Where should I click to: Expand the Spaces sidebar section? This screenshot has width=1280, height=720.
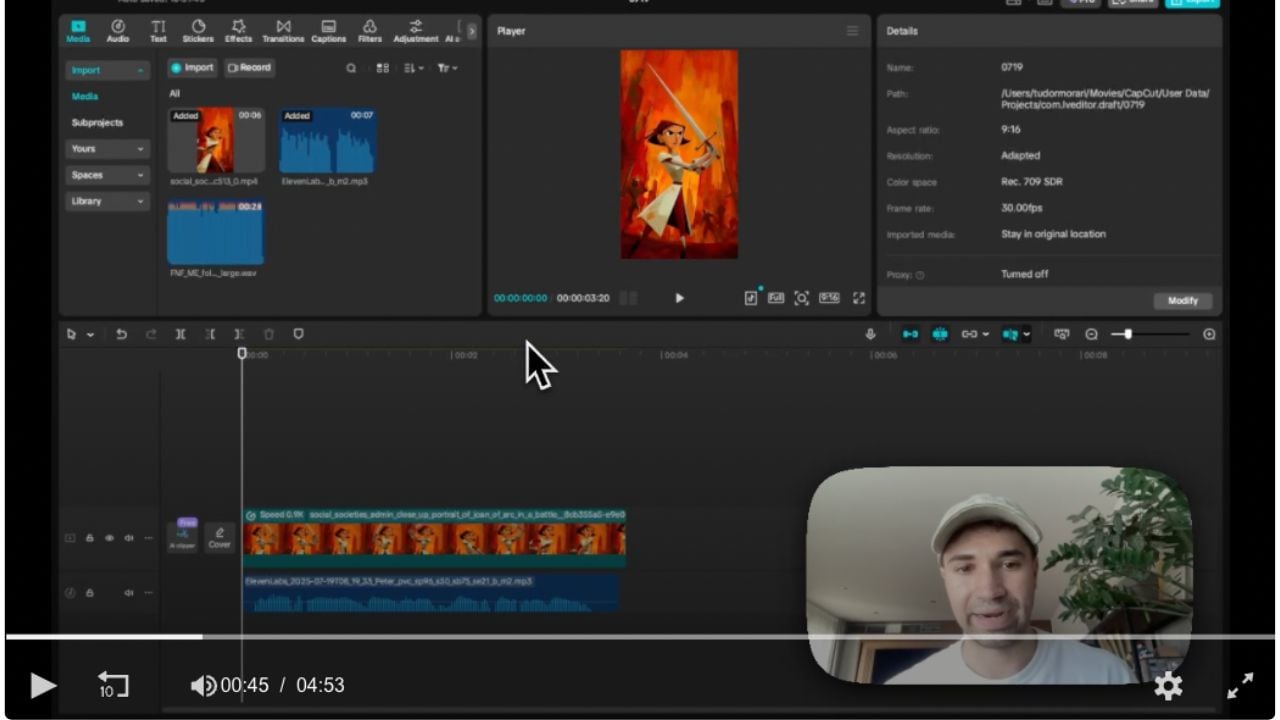tap(108, 175)
